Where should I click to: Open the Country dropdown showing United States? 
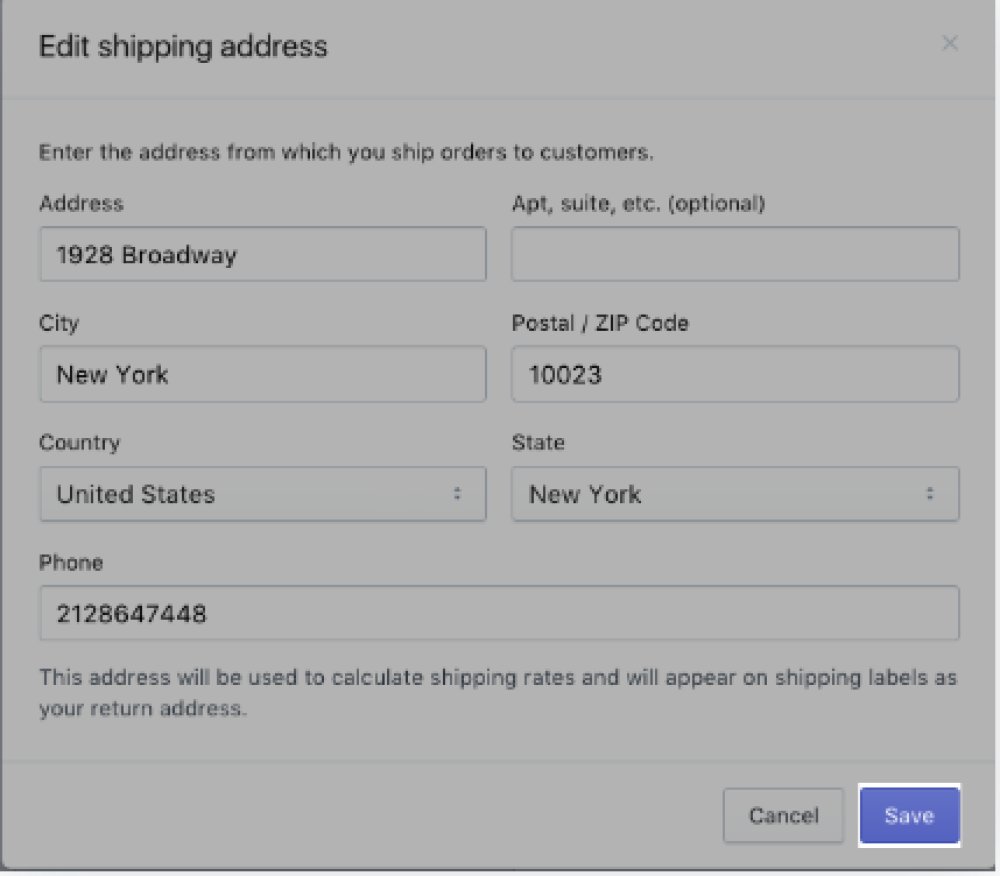[263, 493]
